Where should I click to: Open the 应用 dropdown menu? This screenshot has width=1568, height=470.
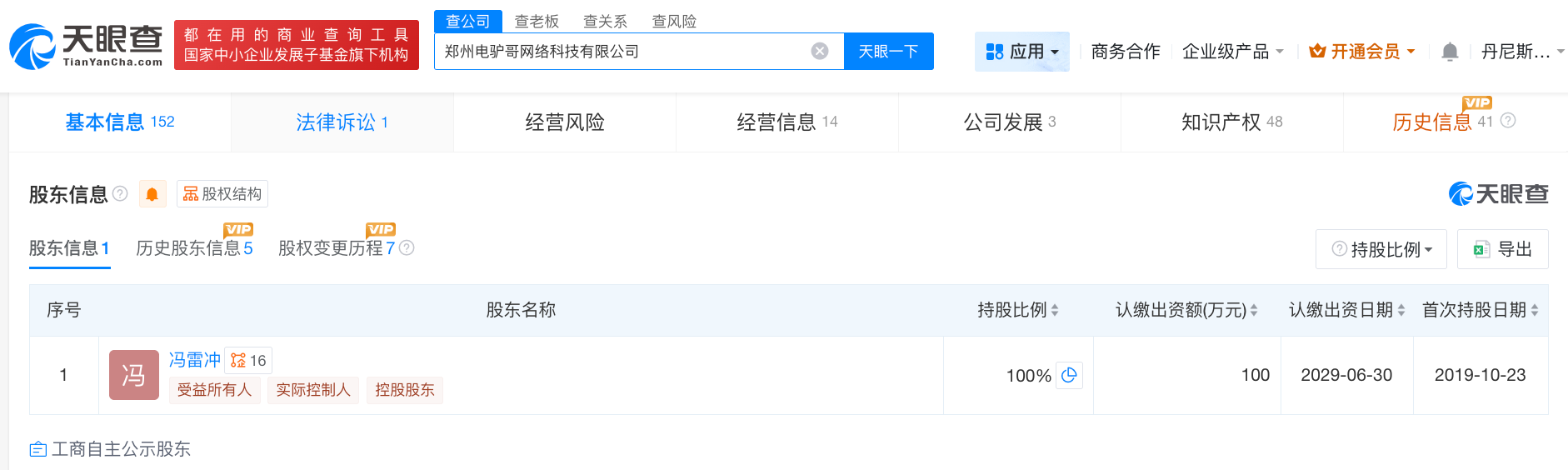(x=1021, y=52)
